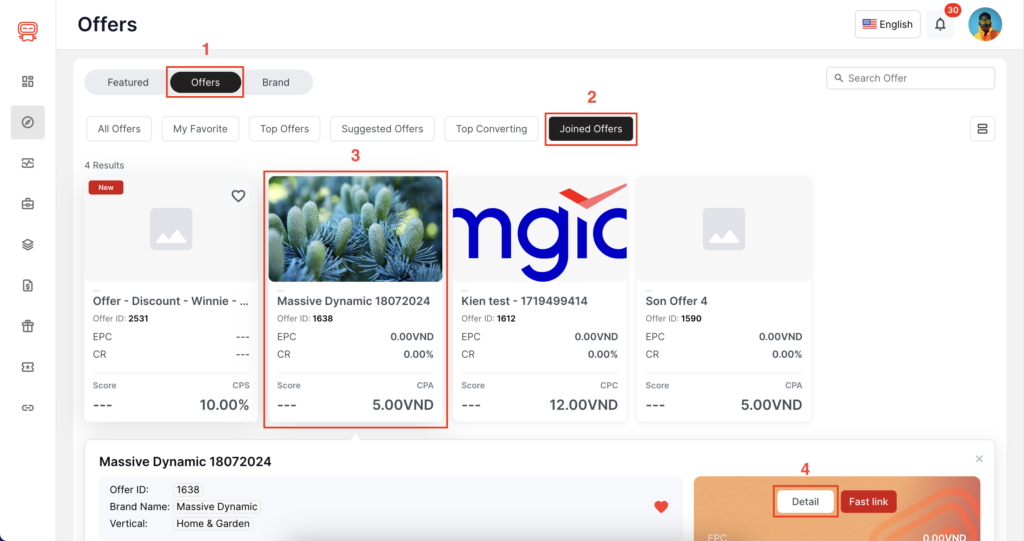Open the sidebar icon below the compass
This screenshot has width=1024, height=541.
coord(27,163)
